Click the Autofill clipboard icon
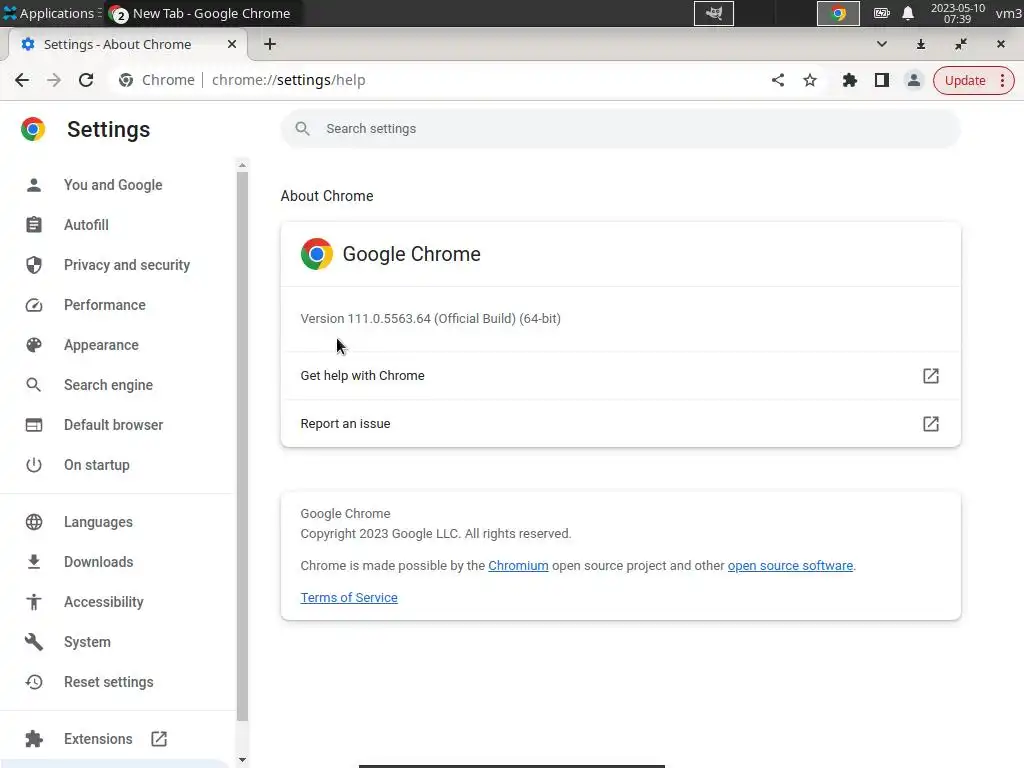Image resolution: width=1024 pixels, height=768 pixels. click(x=34, y=225)
